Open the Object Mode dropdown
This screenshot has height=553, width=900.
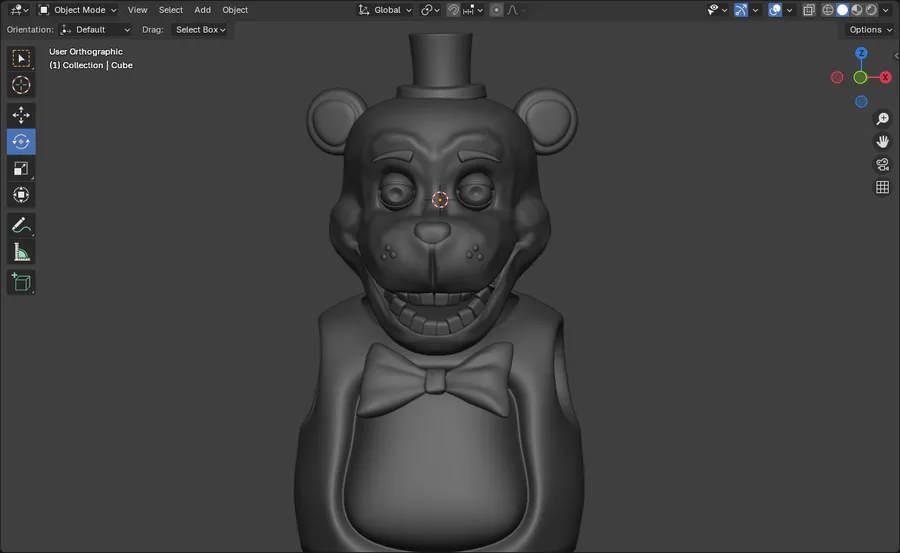pyautogui.click(x=77, y=10)
